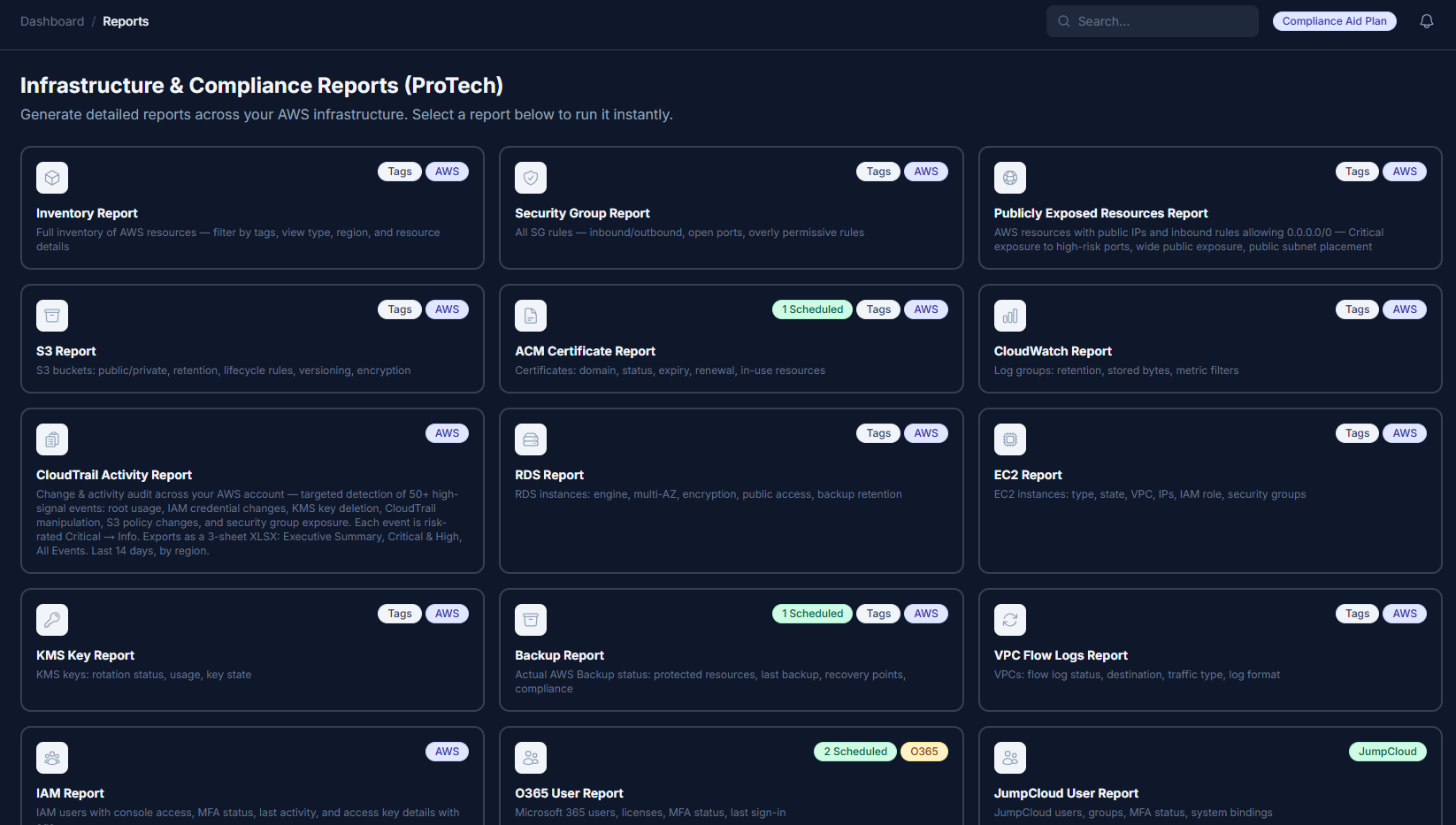
Task: Open the Security Group Report title
Action: [582, 213]
